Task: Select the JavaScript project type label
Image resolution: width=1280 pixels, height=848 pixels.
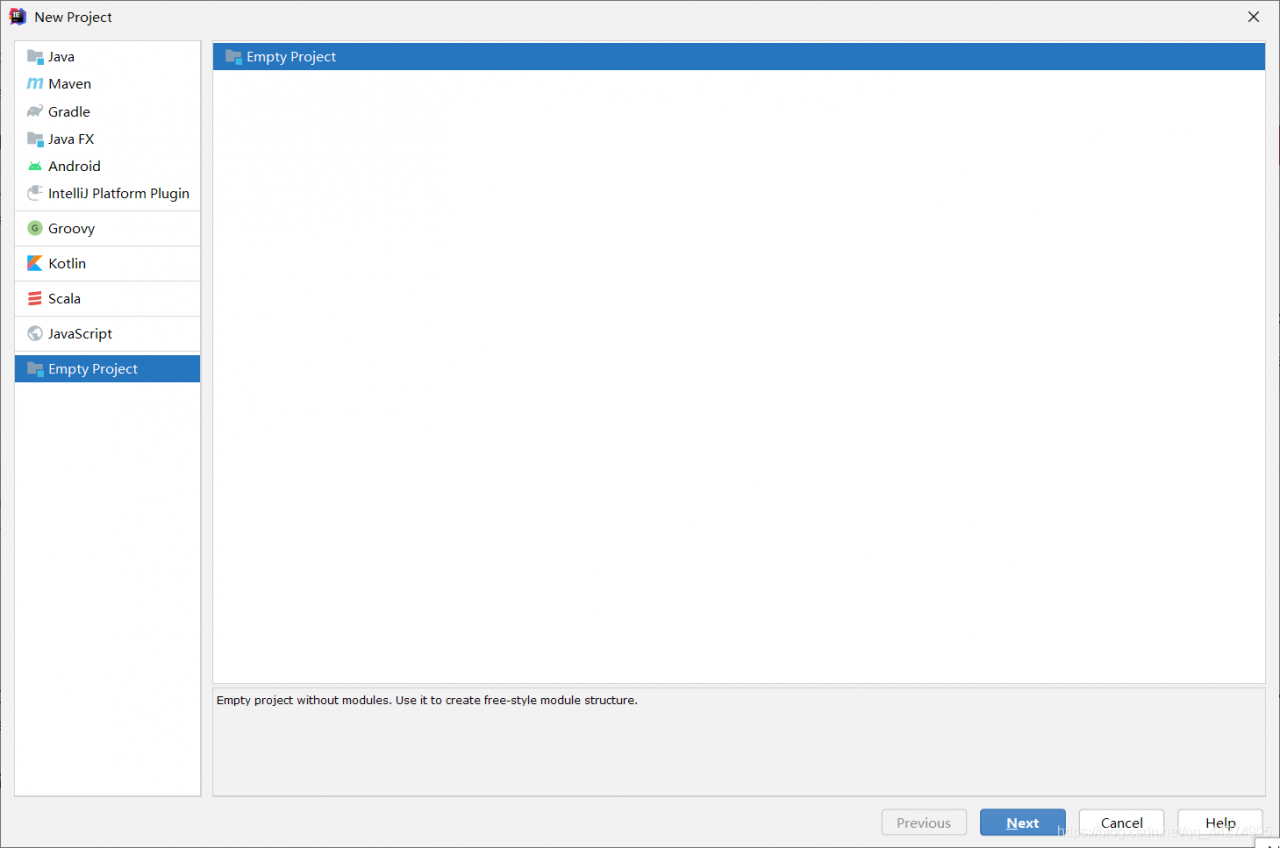Action: tap(80, 334)
